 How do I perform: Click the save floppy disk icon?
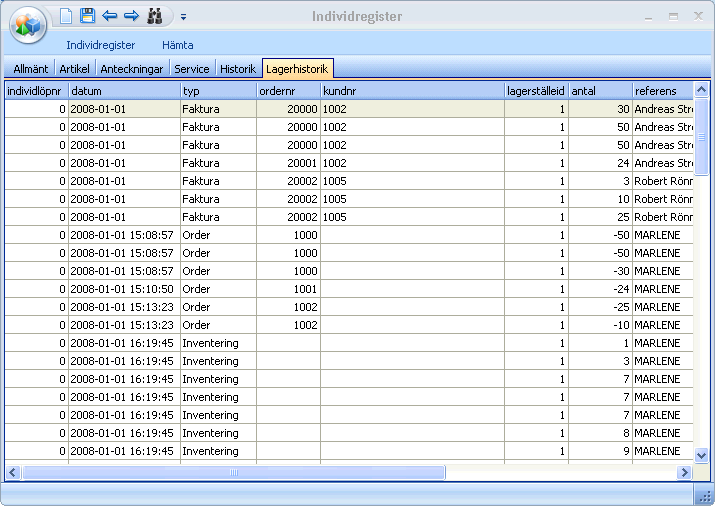point(87,16)
